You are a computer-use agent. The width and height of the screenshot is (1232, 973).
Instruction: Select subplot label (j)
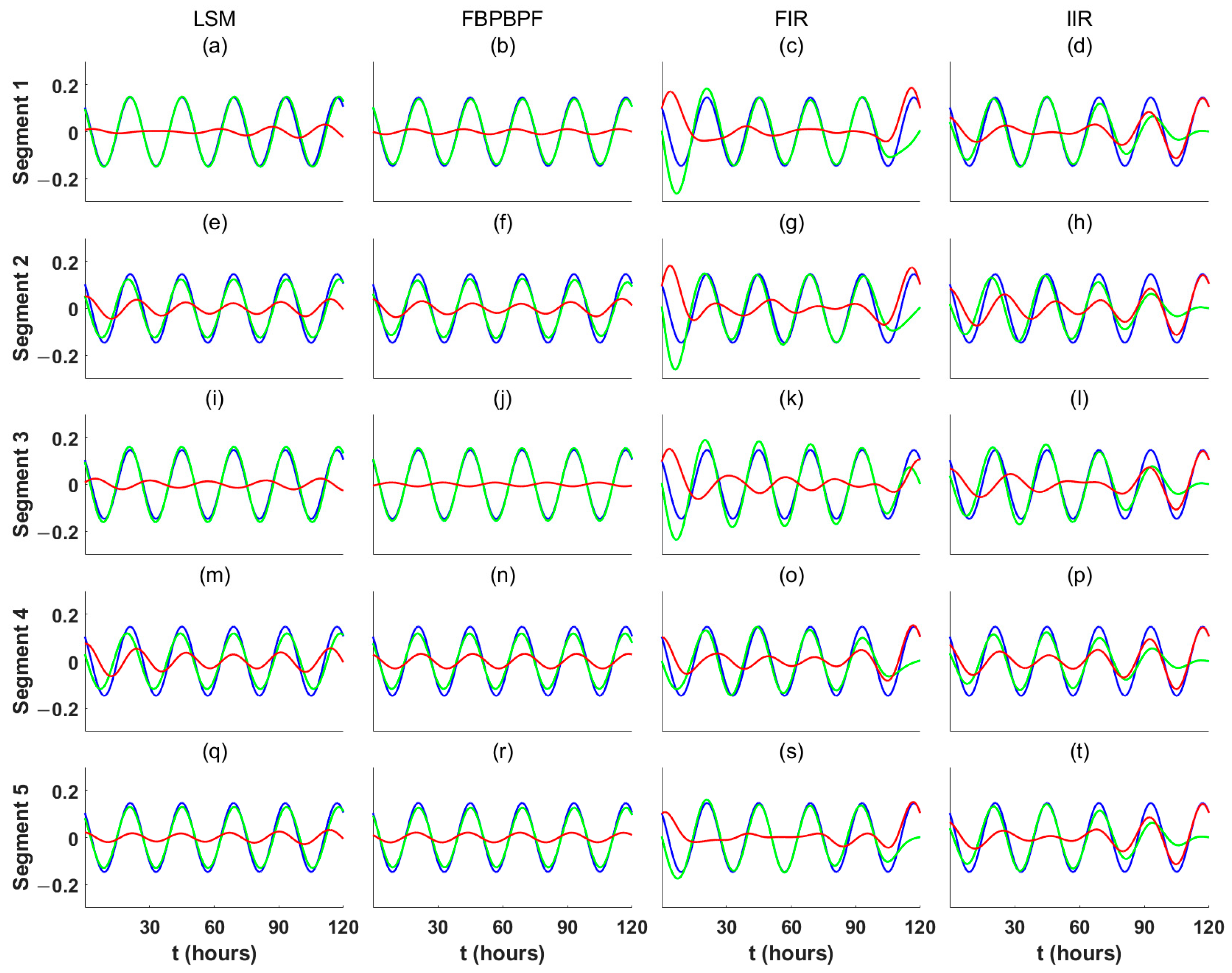coord(503,399)
